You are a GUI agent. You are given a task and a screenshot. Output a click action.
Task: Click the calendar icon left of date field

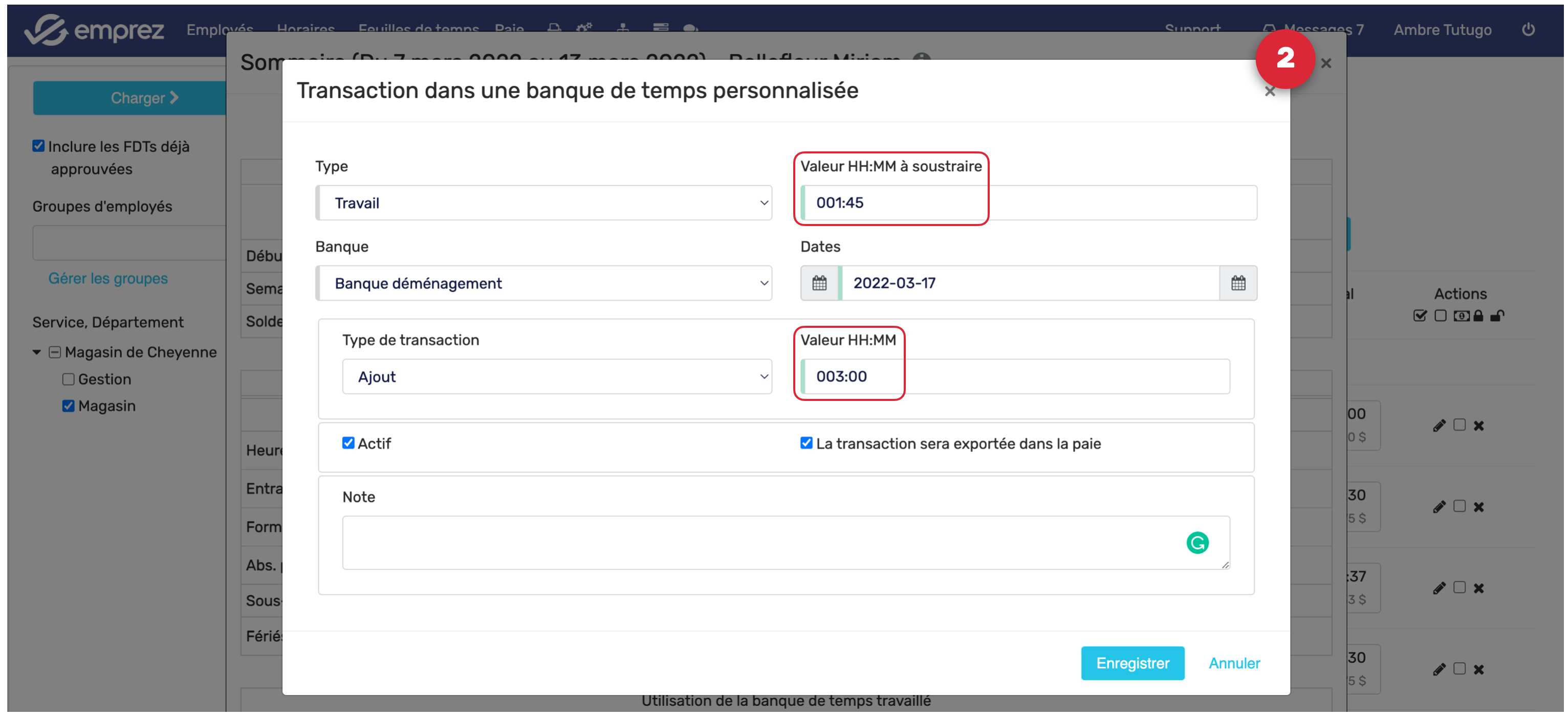(819, 283)
